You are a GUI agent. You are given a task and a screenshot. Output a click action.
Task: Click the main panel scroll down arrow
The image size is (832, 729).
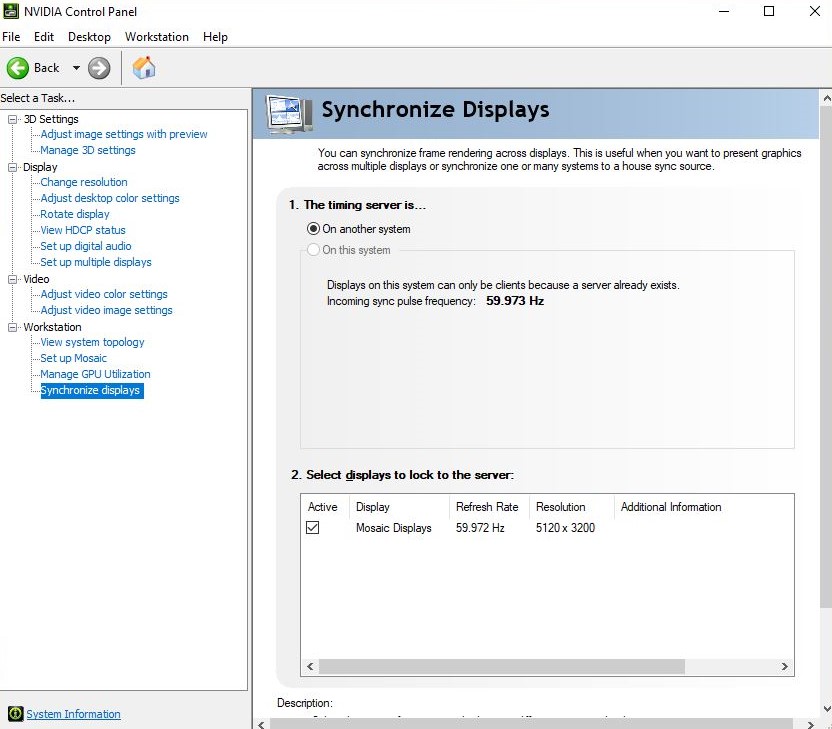pyautogui.click(x=827, y=708)
